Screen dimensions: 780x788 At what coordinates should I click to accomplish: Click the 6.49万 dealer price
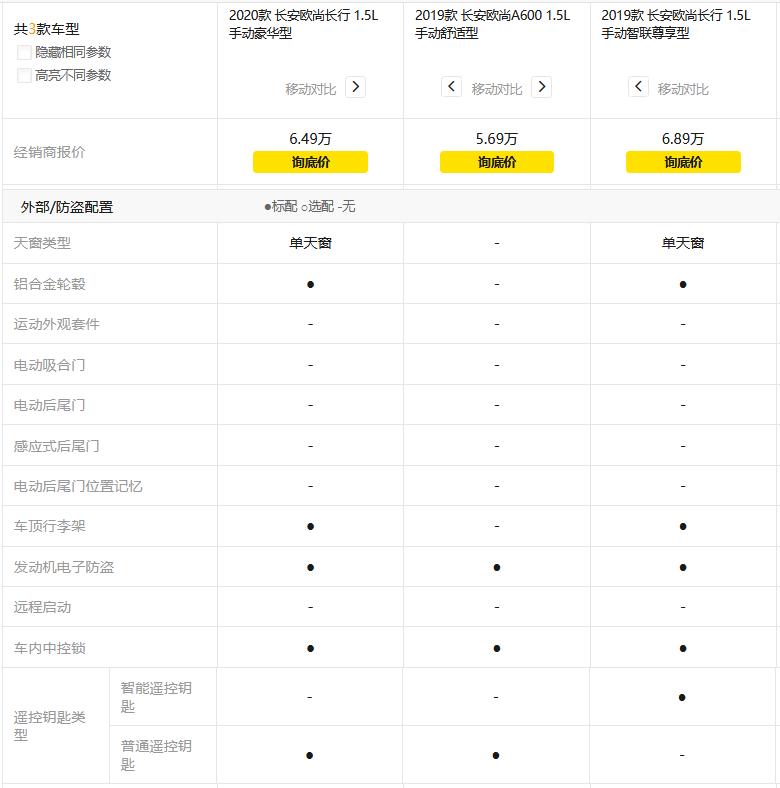[x=310, y=139]
